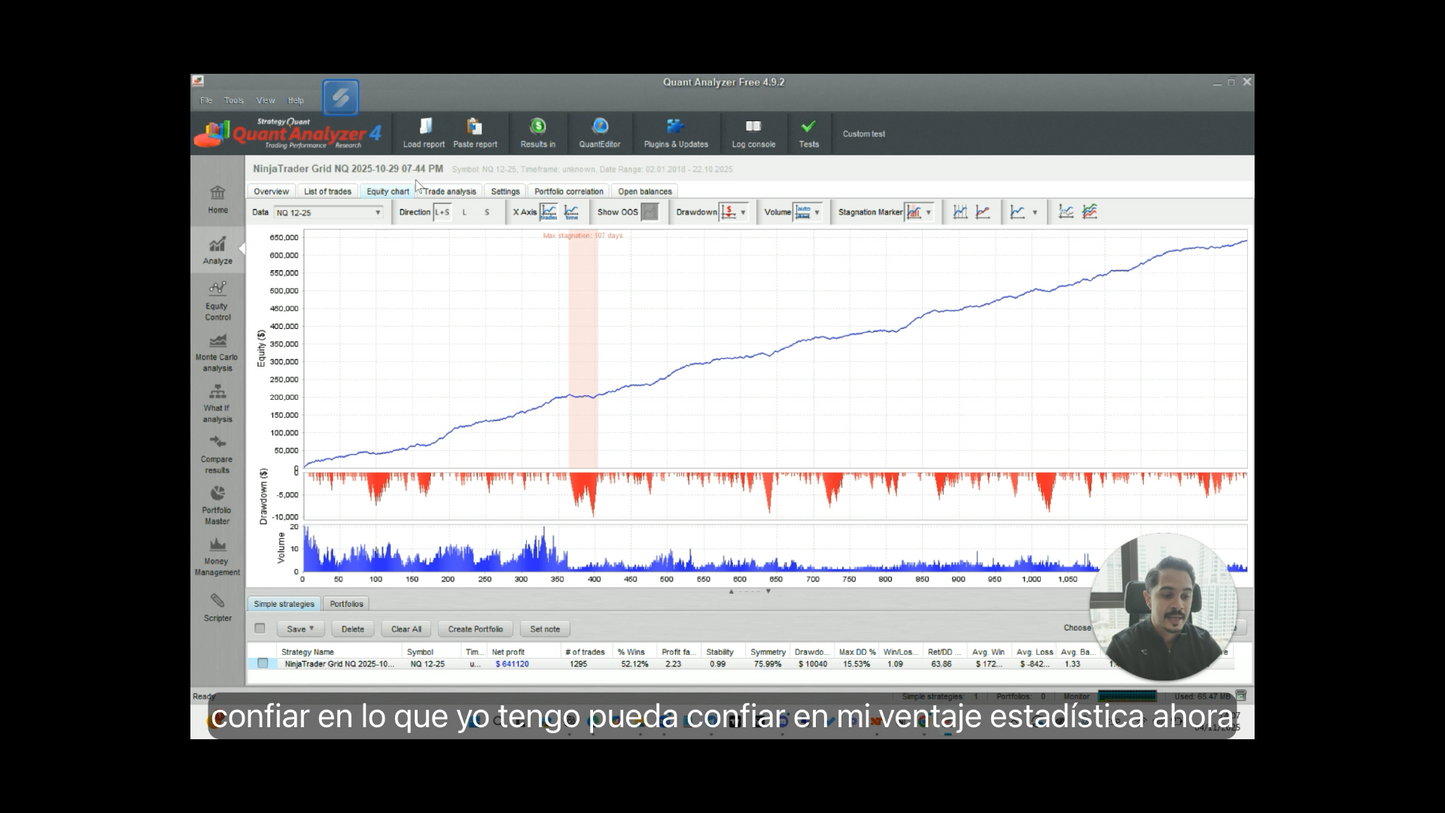Switch to the Portfolio correlation tab
This screenshot has height=813, width=1445.
tap(569, 191)
